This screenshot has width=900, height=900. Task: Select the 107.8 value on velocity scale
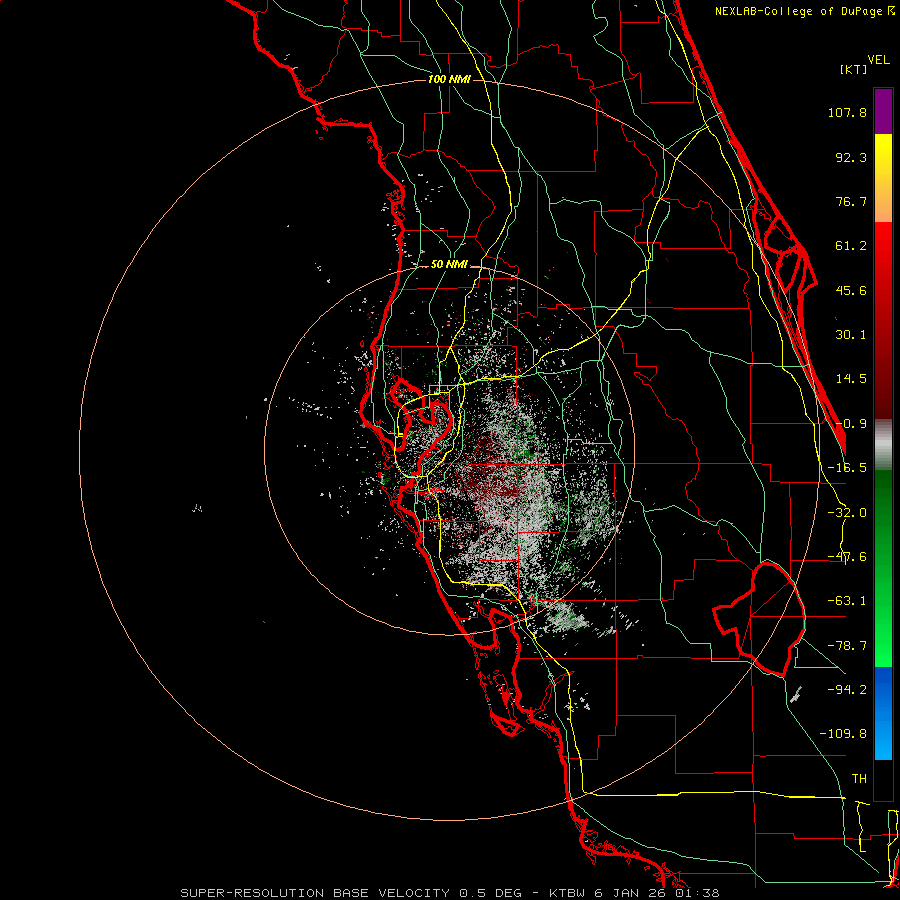[x=847, y=112]
